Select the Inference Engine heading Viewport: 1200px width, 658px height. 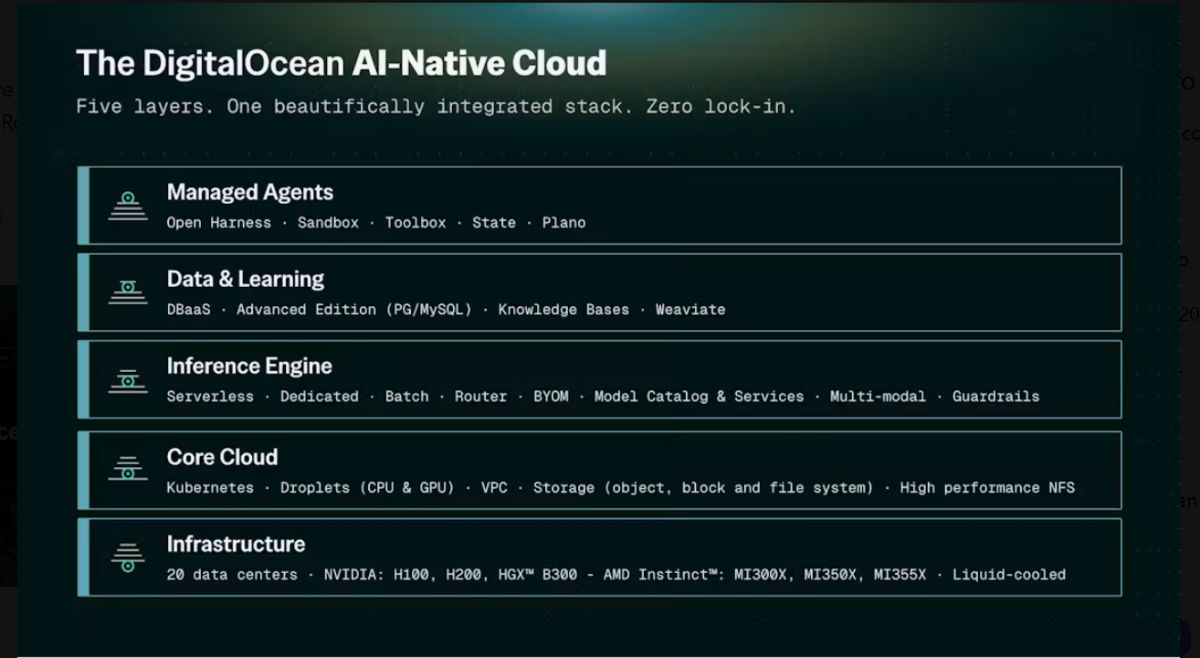point(250,366)
